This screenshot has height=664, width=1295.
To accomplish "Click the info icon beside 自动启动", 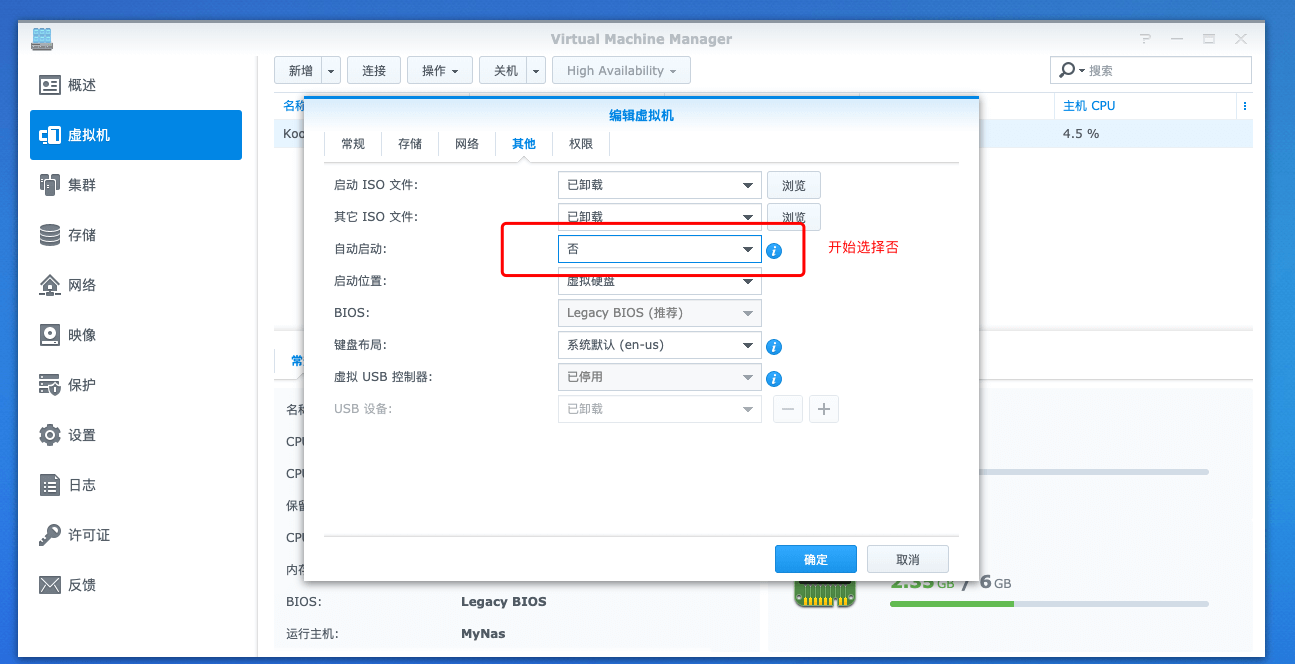I will point(774,251).
